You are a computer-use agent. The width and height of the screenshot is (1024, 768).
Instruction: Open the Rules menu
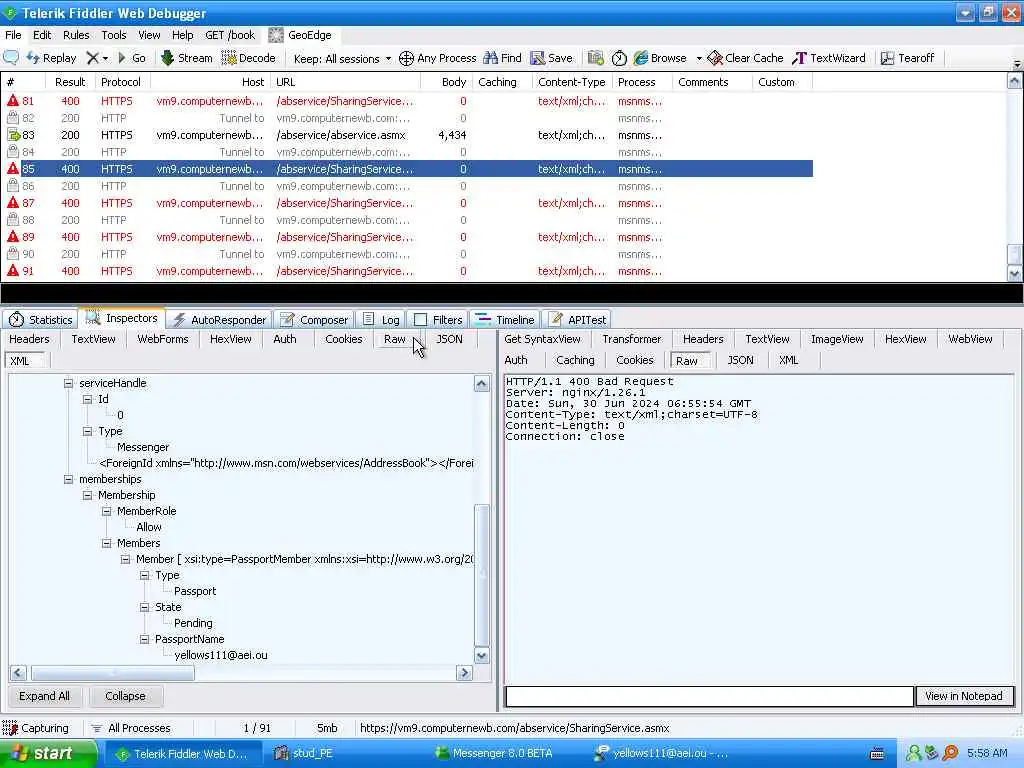click(76, 35)
